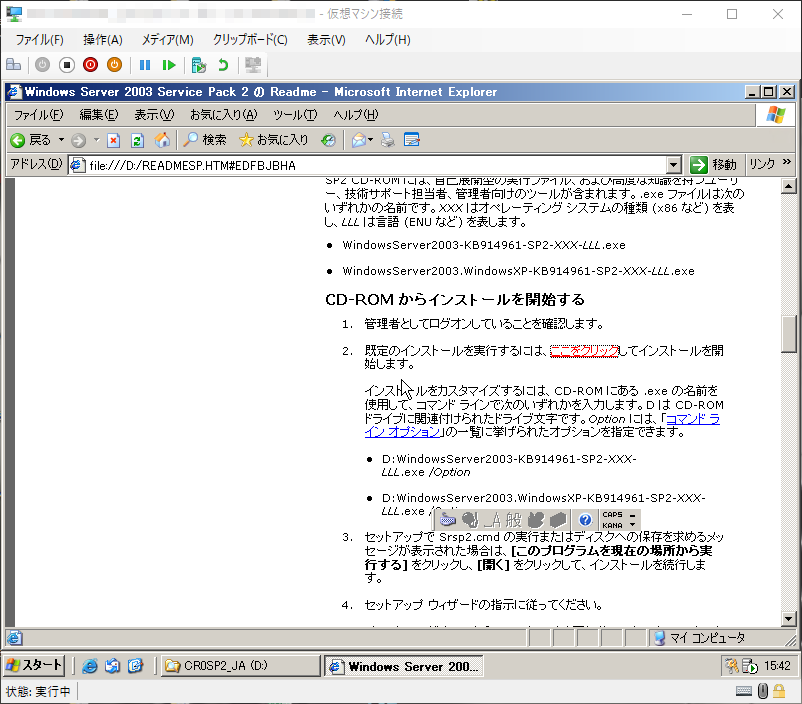
Task: Open the VM クリップボード(C) menu
Action: click(250, 39)
